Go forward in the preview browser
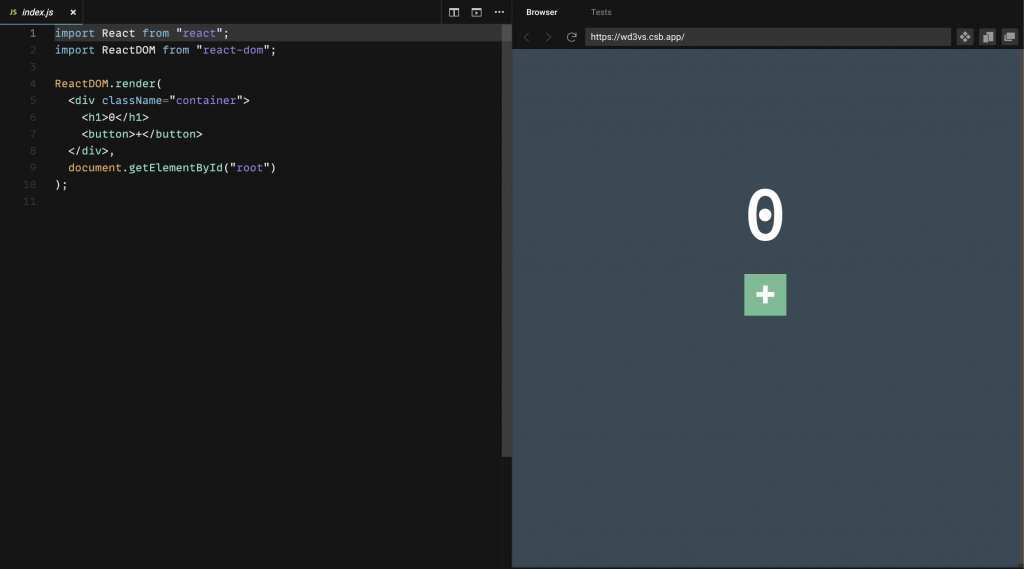Screen dimensions: 1024x569 click(x=549, y=37)
